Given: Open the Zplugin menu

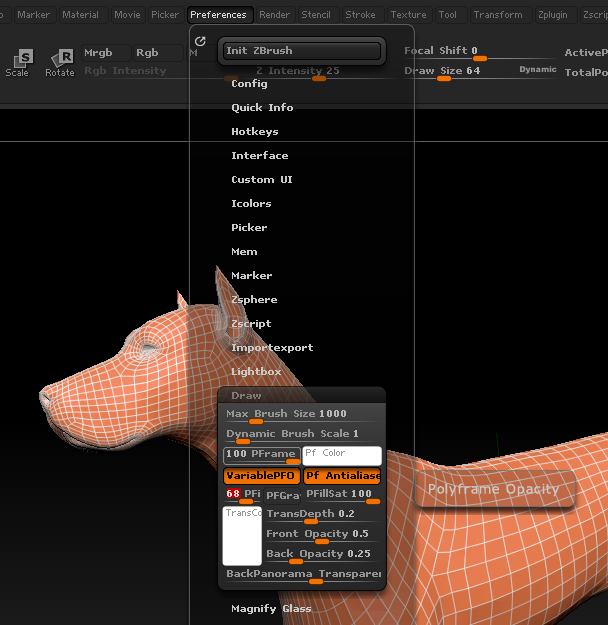Looking at the screenshot, I should tap(553, 15).
